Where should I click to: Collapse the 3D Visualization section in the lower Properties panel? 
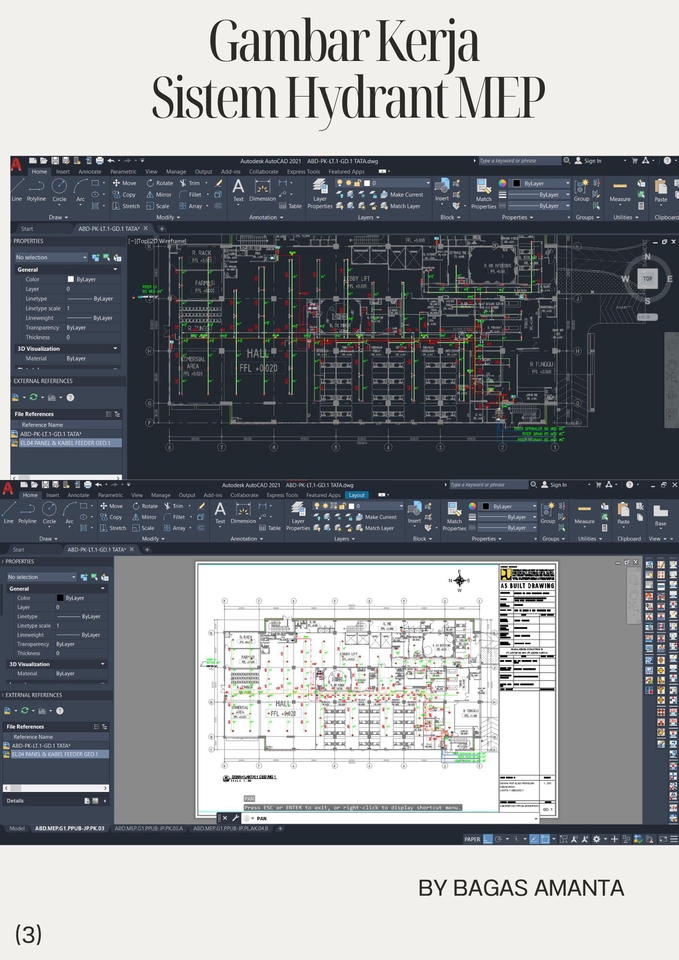(103, 663)
